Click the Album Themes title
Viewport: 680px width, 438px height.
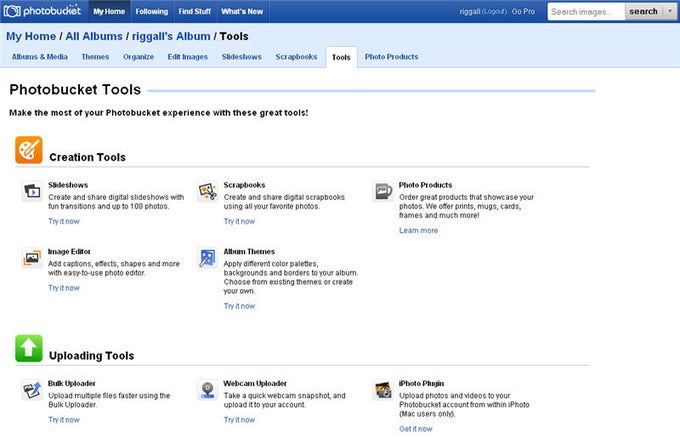click(249, 252)
